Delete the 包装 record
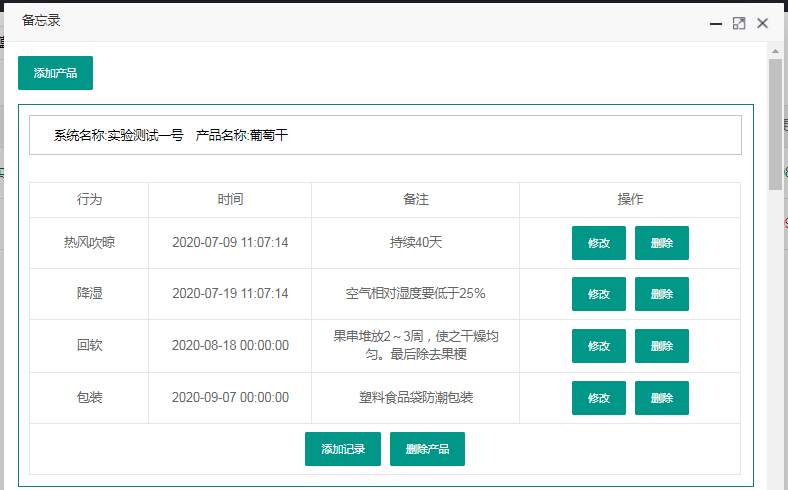This screenshot has width=788, height=490. 662,398
